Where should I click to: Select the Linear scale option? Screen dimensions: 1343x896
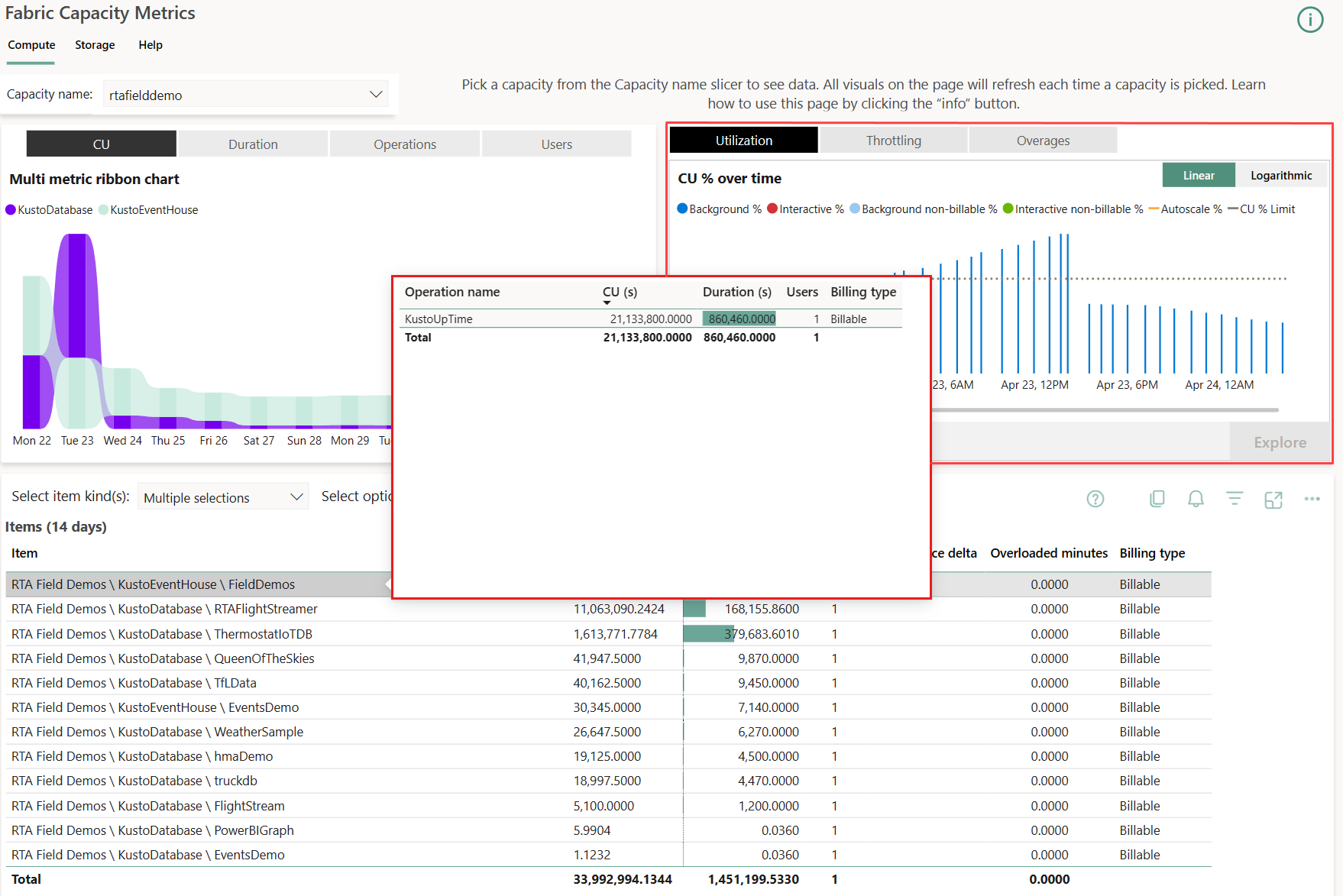click(x=1198, y=175)
